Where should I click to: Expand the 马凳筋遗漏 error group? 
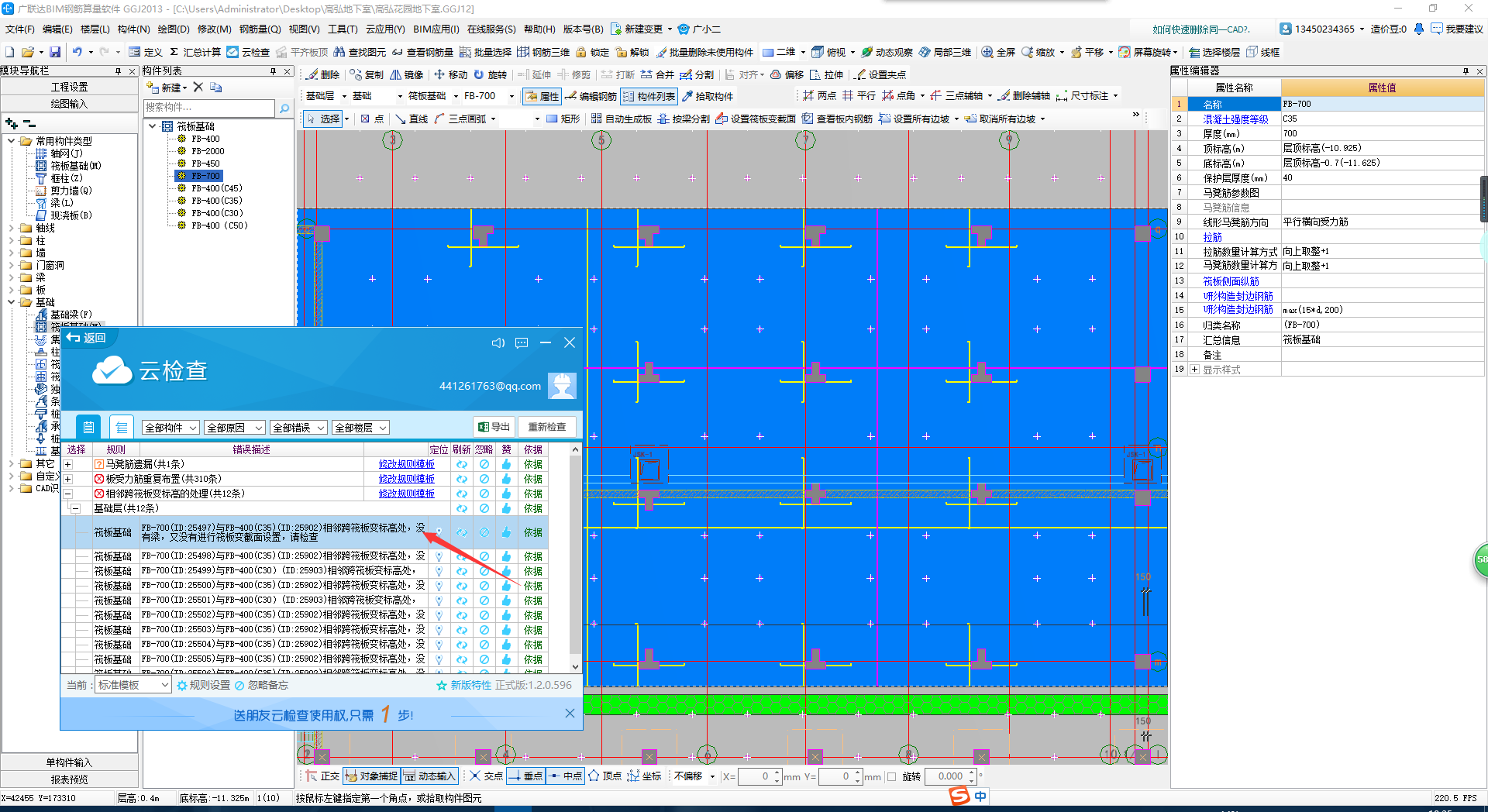[x=68, y=464]
